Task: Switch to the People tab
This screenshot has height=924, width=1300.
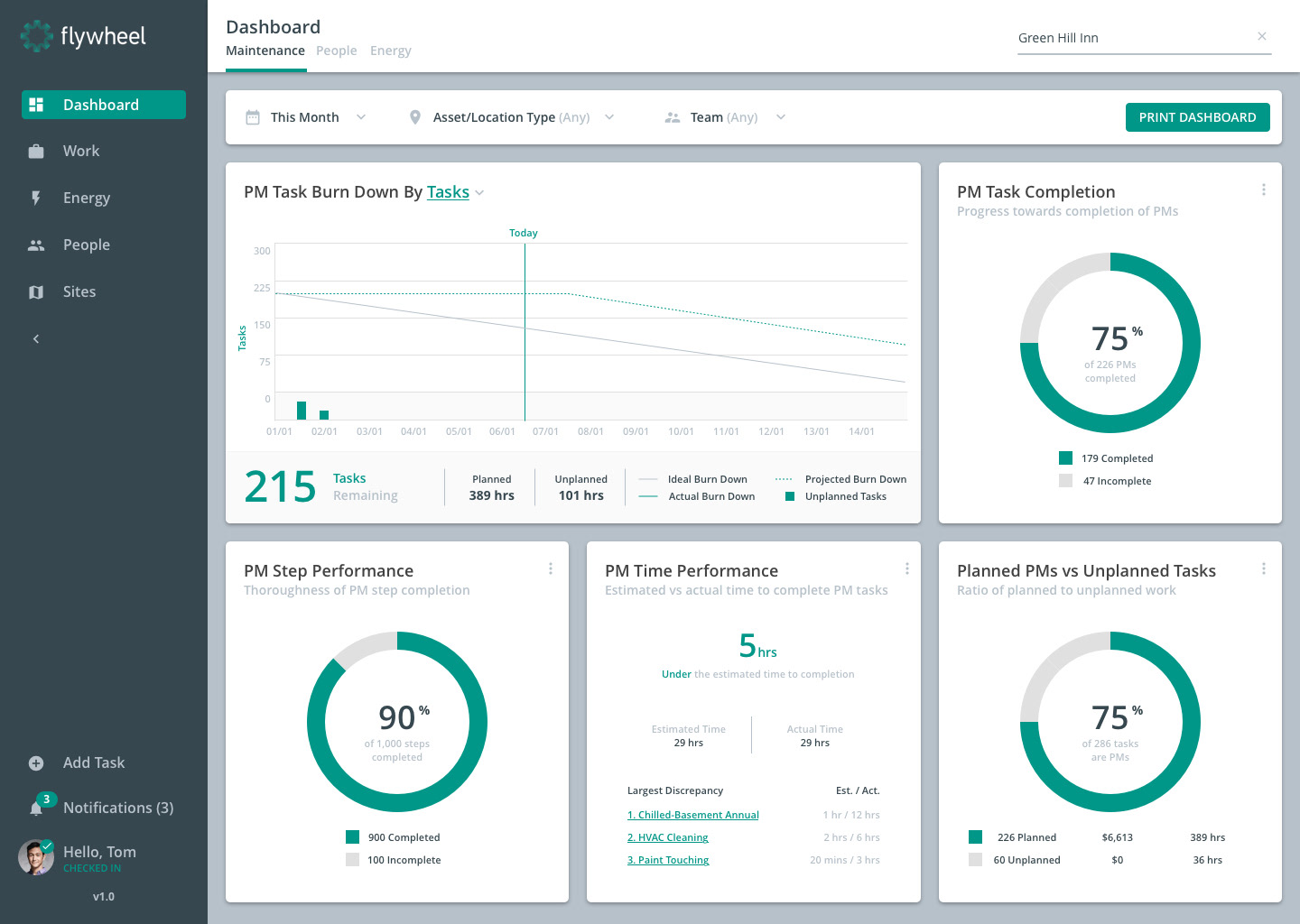Action: 337,51
